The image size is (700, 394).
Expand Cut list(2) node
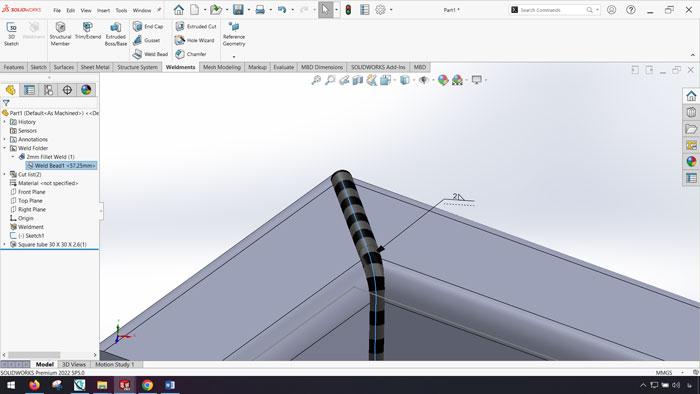point(5,174)
